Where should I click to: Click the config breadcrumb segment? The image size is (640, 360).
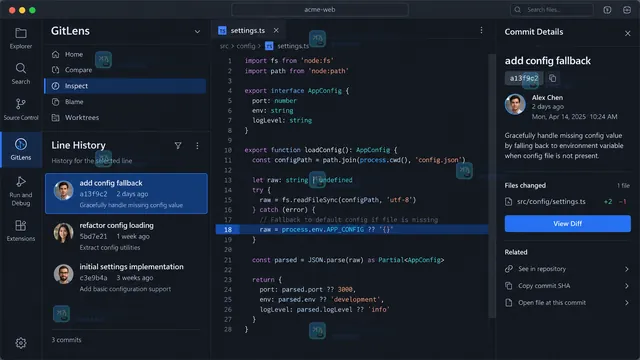click(246, 46)
